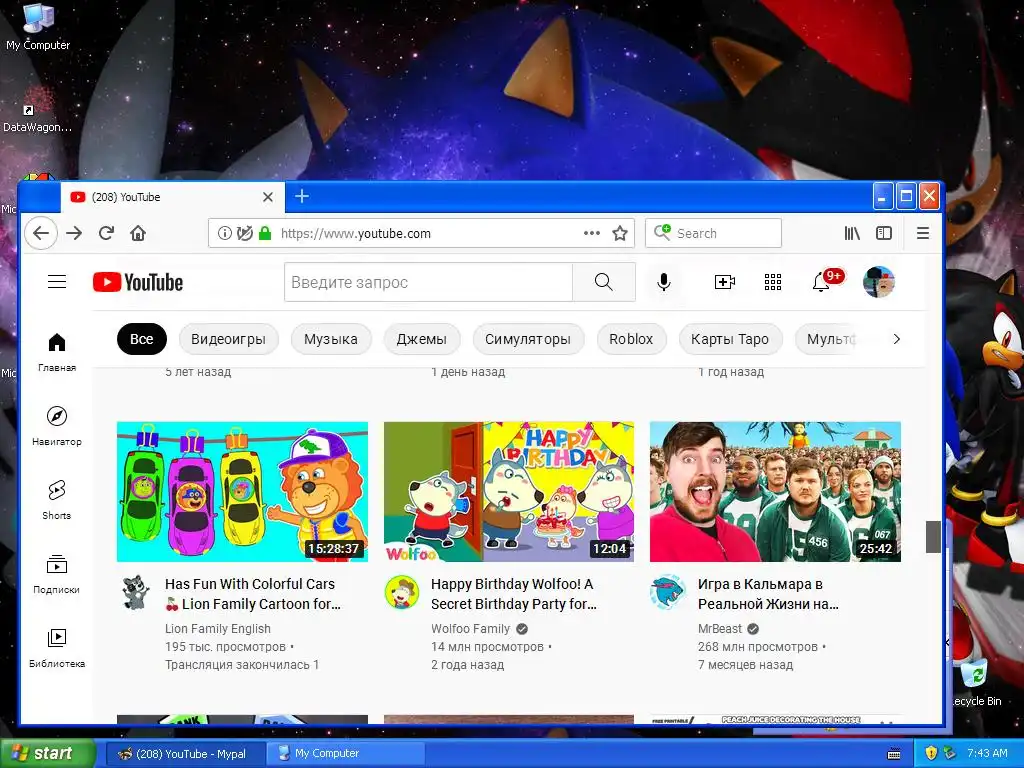The image size is (1024, 768).
Task: Click title Игра в Кальмара в Реальной Жизни
Action: click(x=768, y=594)
